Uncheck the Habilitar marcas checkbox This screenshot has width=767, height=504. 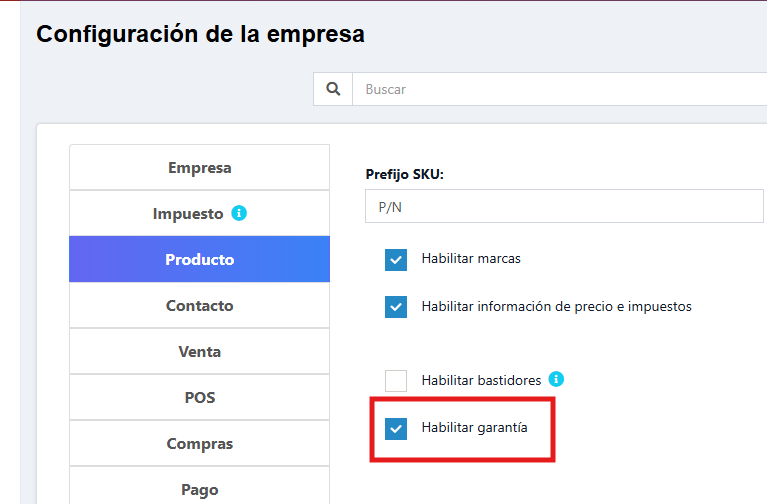click(396, 260)
